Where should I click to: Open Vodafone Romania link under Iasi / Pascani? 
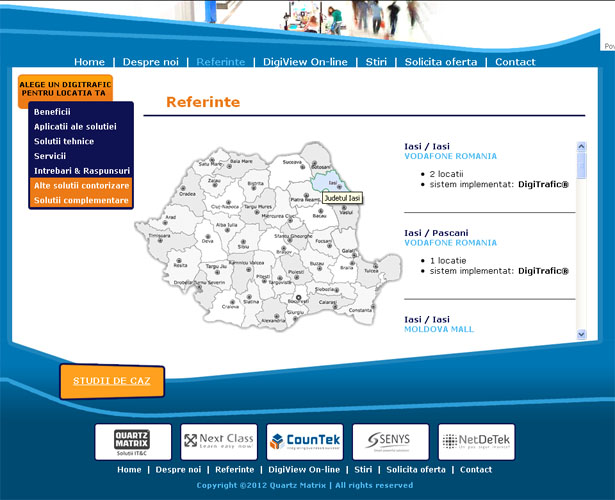point(450,243)
